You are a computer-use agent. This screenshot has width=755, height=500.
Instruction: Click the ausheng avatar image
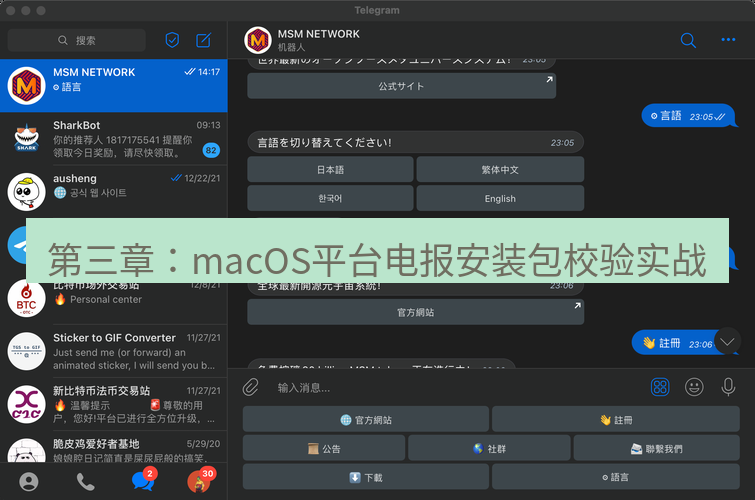(26, 192)
